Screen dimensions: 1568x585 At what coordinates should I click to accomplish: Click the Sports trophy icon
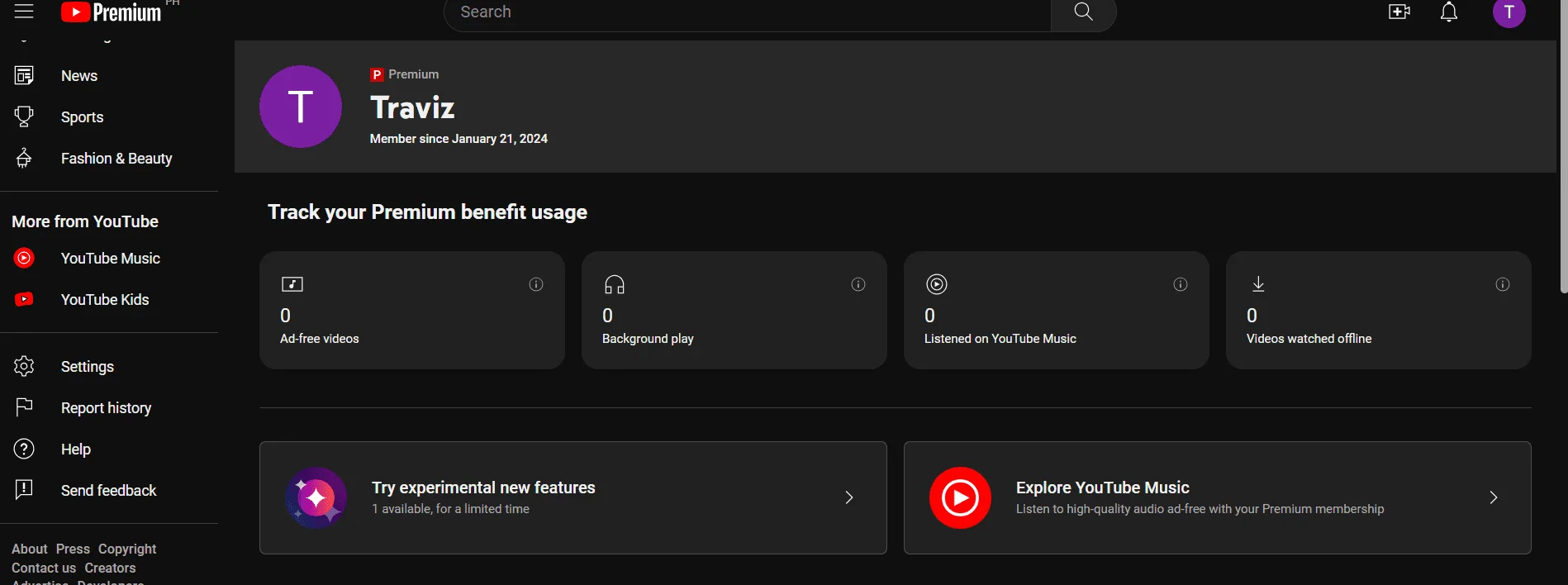point(24,117)
